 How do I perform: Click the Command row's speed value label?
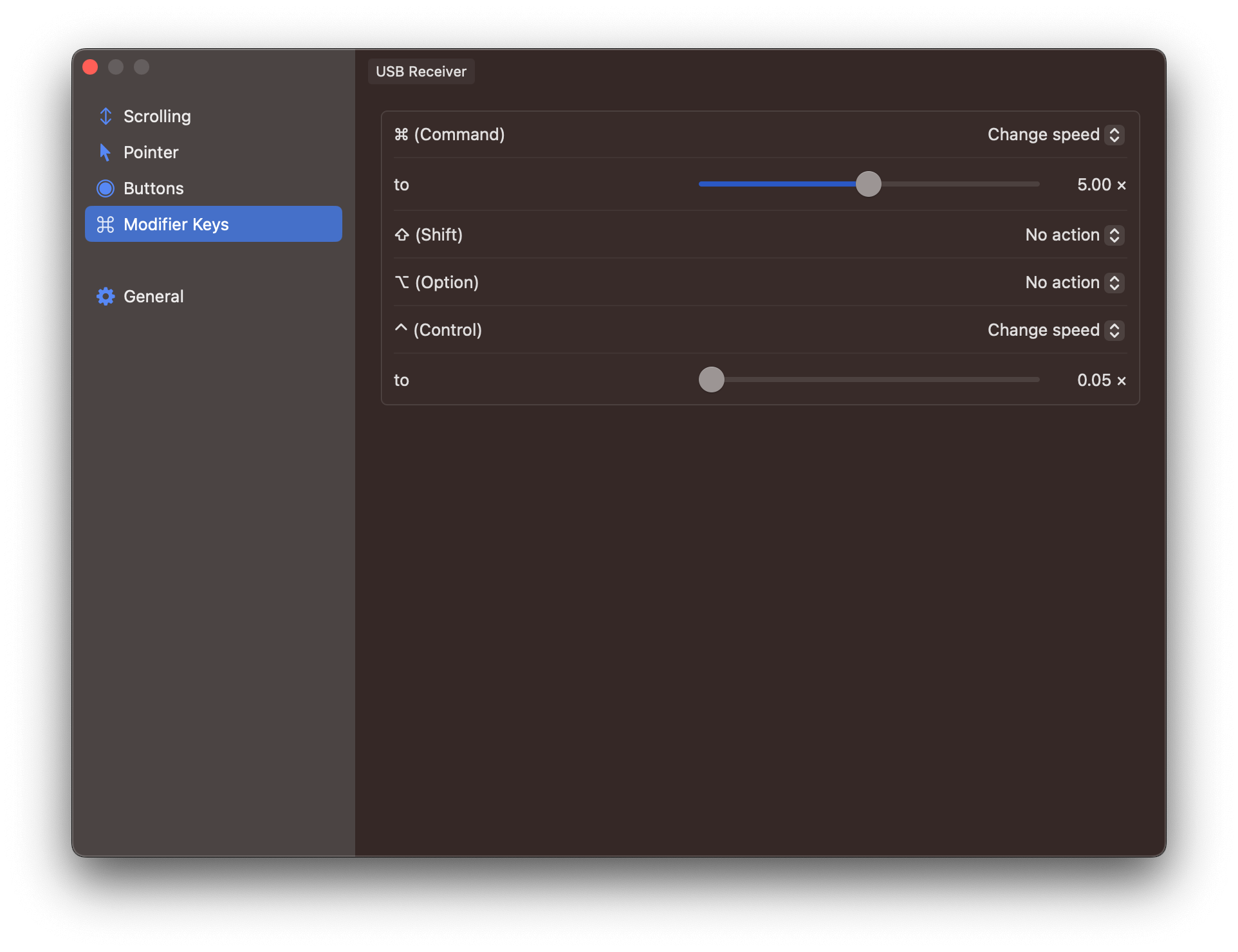1102,185
